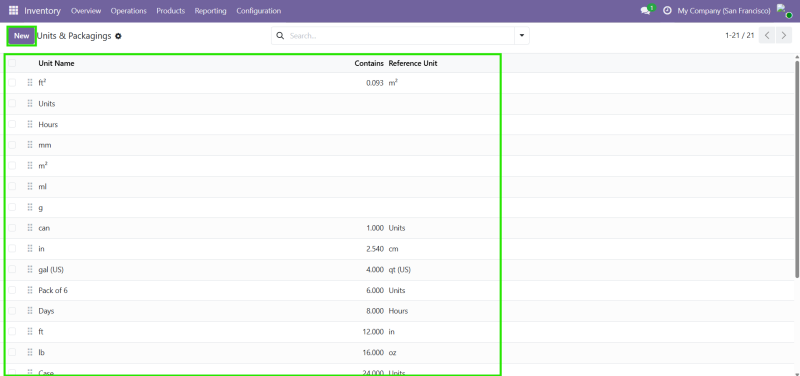The image size is (800, 376).
Task: Click the 2.540 contains value
Action: click(x=374, y=249)
